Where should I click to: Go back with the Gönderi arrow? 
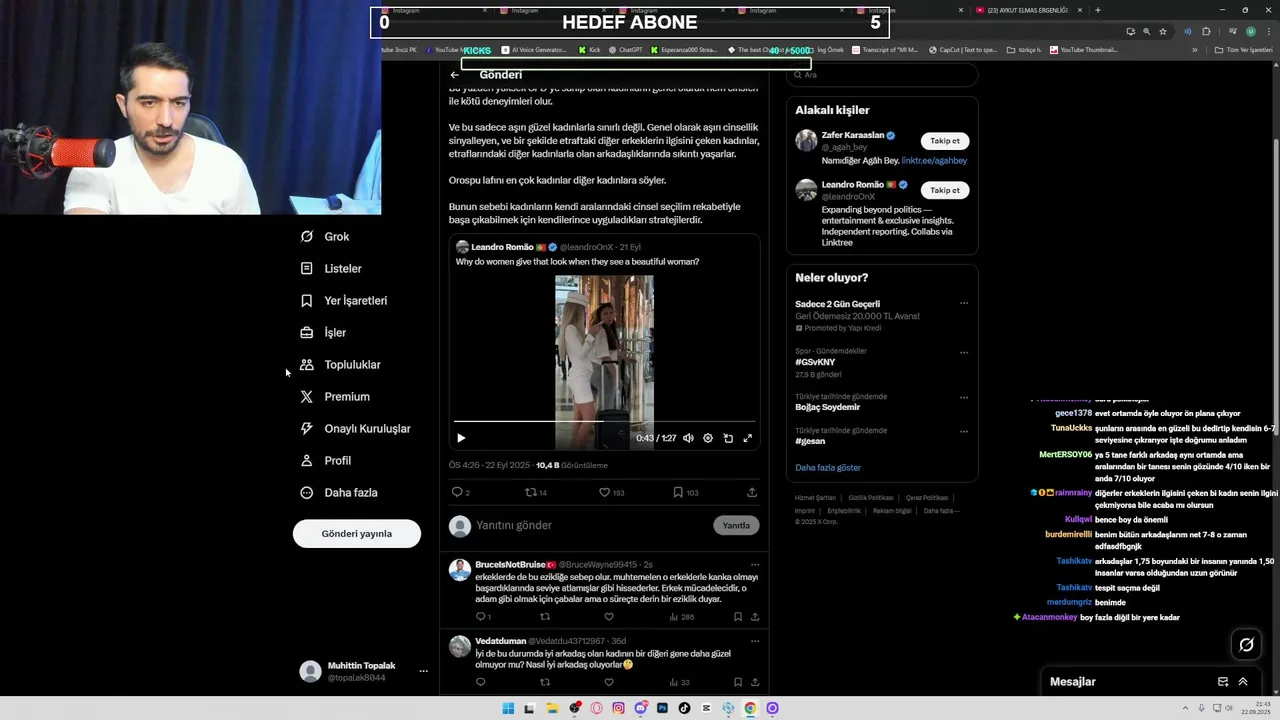tap(455, 75)
